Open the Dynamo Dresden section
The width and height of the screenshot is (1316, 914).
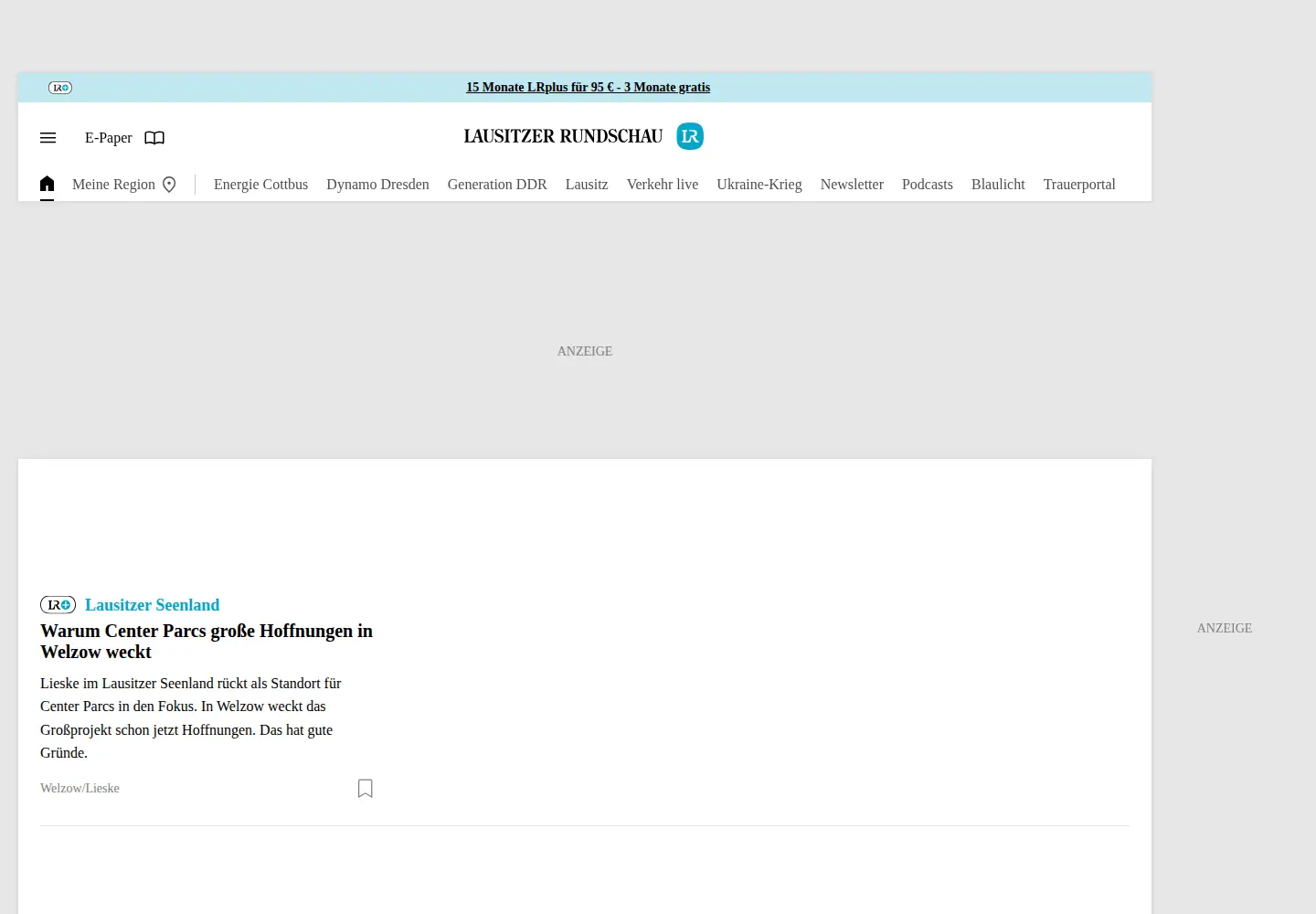[x=377, y=185]
